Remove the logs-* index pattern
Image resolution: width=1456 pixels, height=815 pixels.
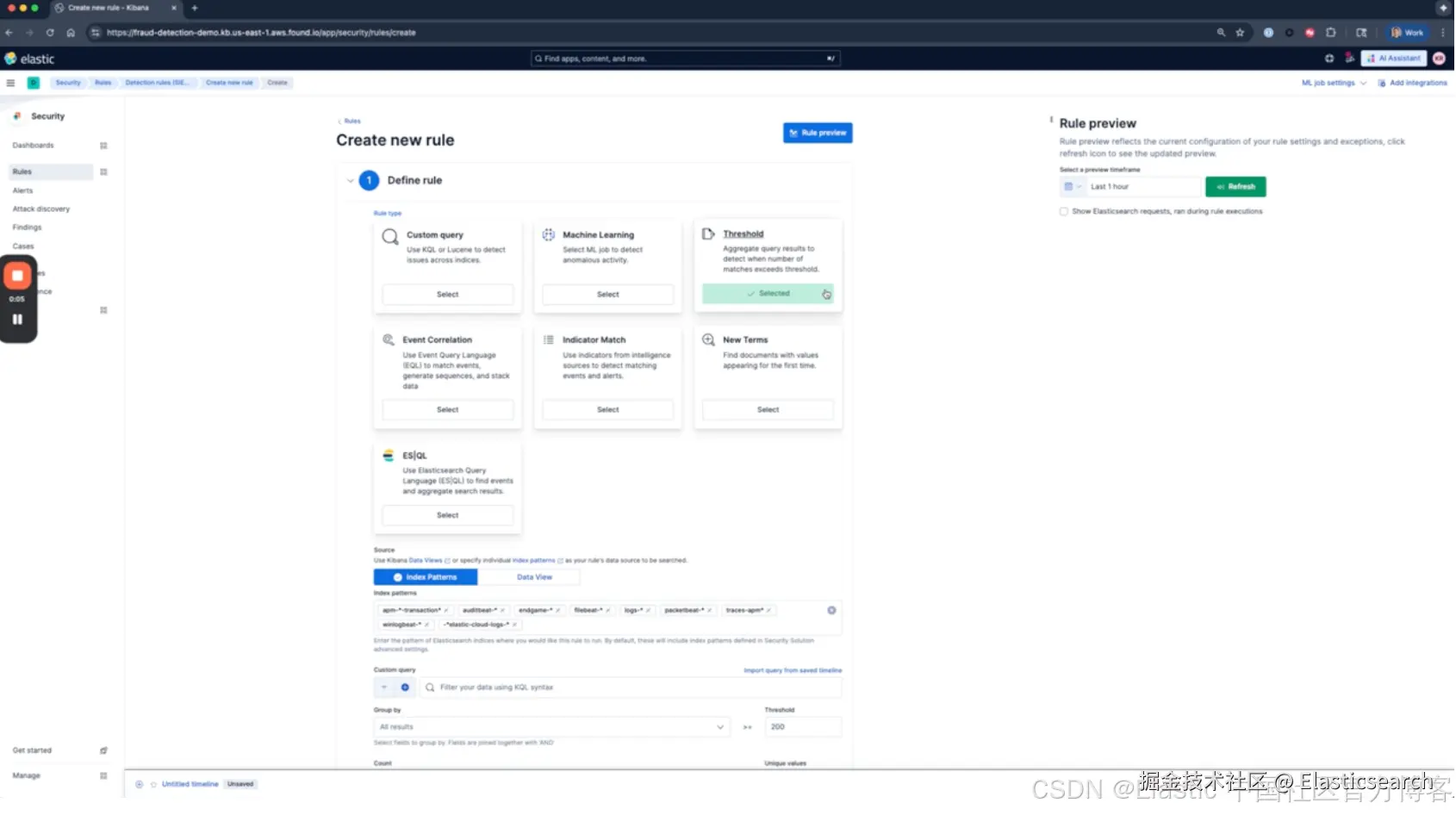tap(649, 611)
